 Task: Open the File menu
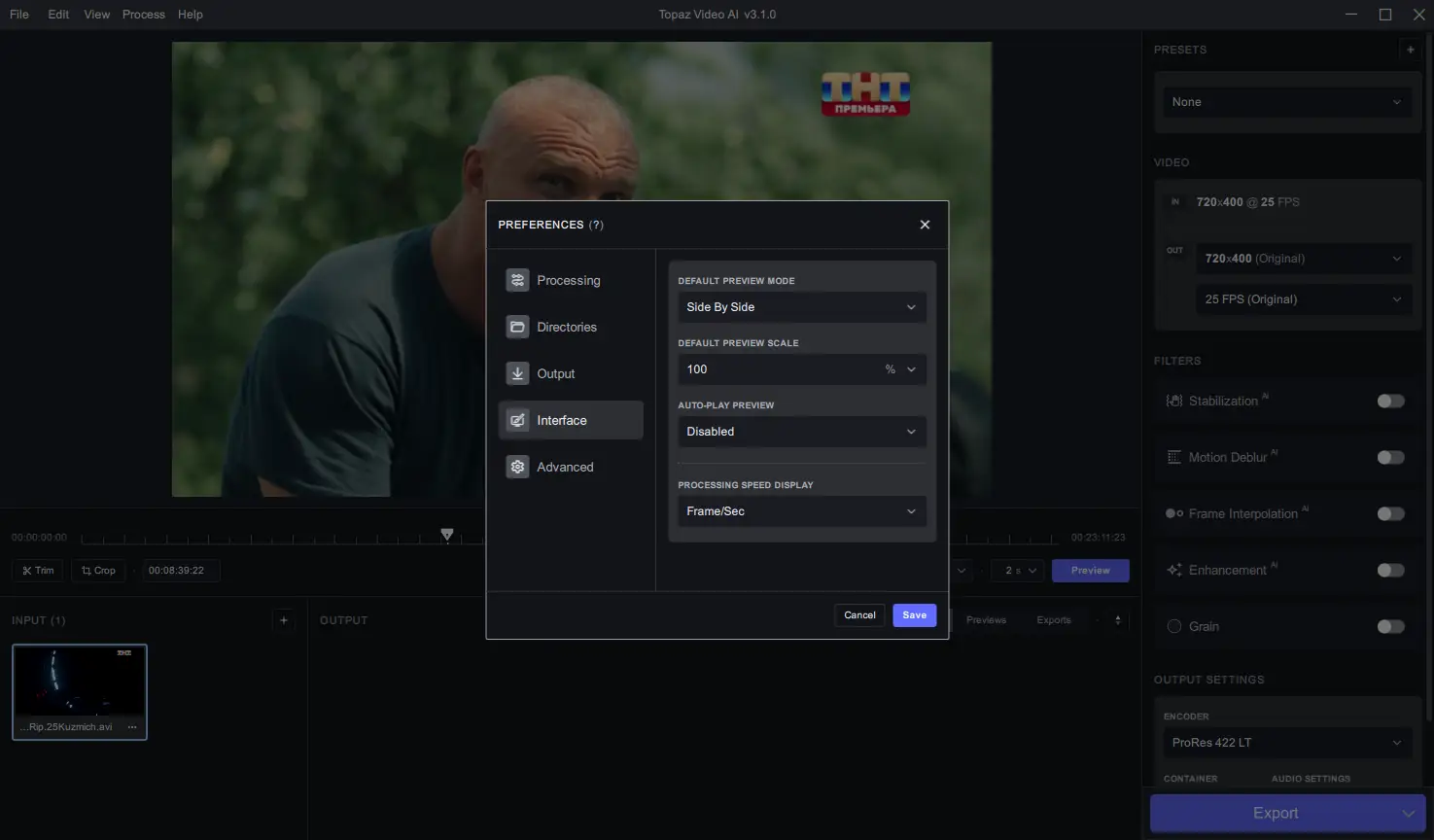click(19, 15)
